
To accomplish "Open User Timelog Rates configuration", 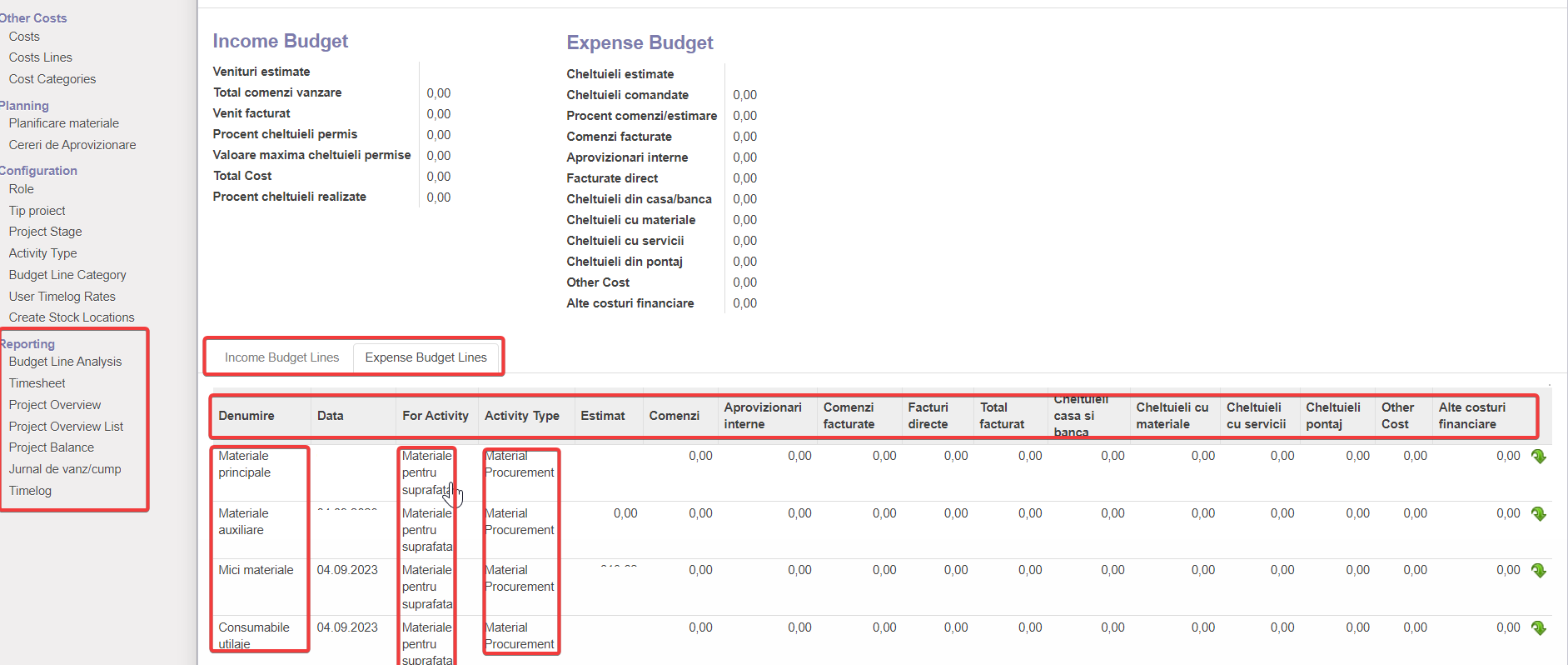I will (62, 297).
